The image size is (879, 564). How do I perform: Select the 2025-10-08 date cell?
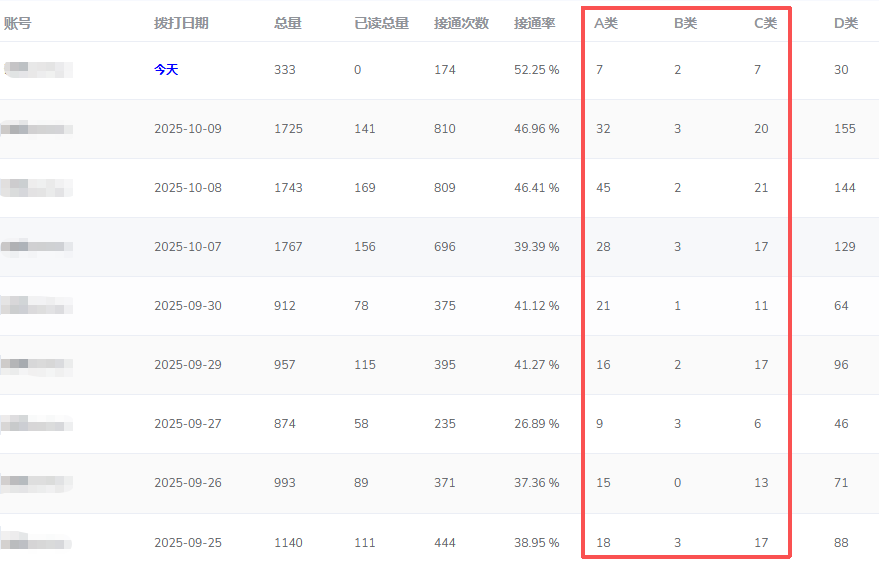(188, 188)
